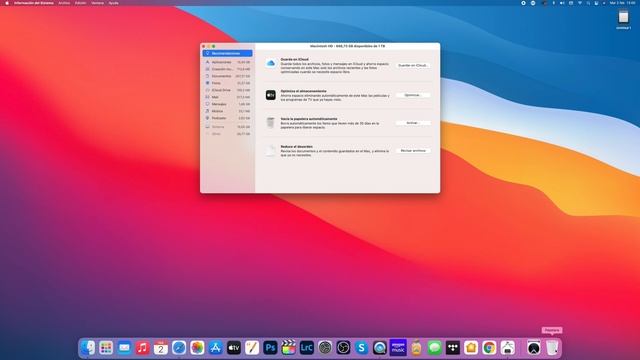The image size is (640, 360).
Task: Open Apple TV from the Dock
Action: tap(234, 348)
